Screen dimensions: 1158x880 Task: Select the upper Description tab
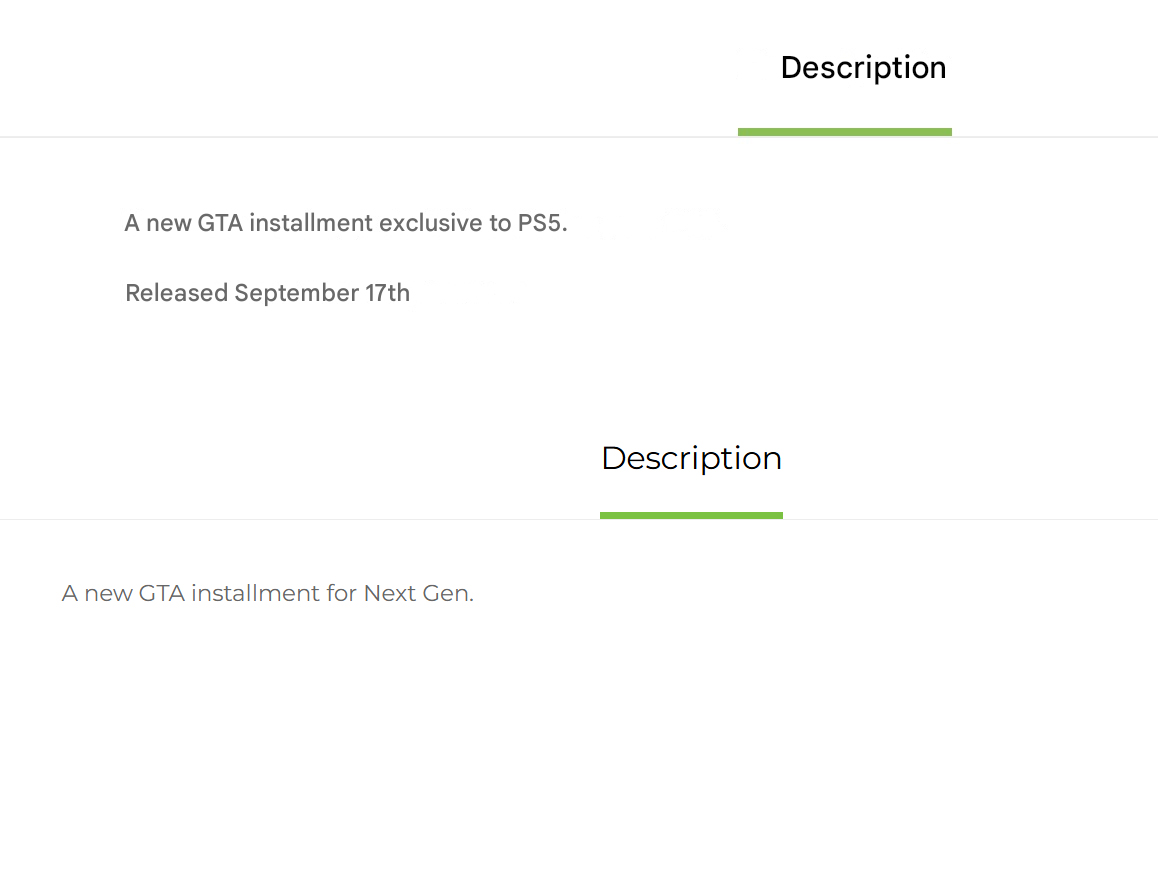(863, 68)
